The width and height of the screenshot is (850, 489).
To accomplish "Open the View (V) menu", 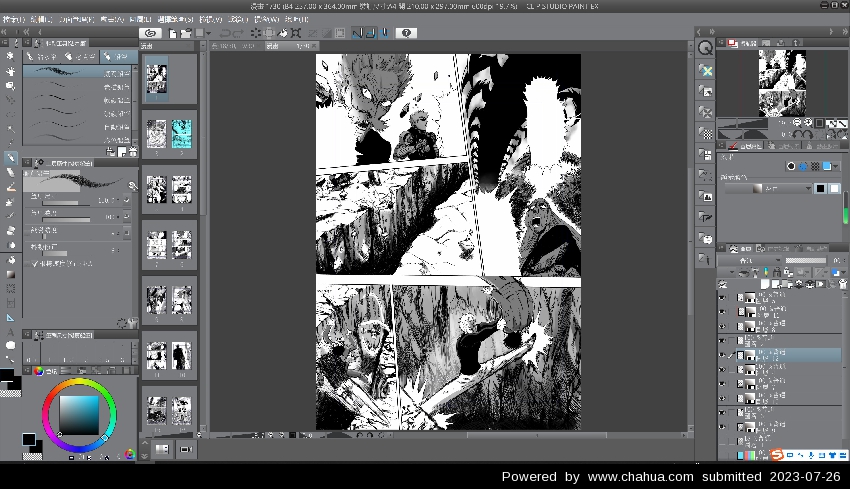I will pos(210,19).
